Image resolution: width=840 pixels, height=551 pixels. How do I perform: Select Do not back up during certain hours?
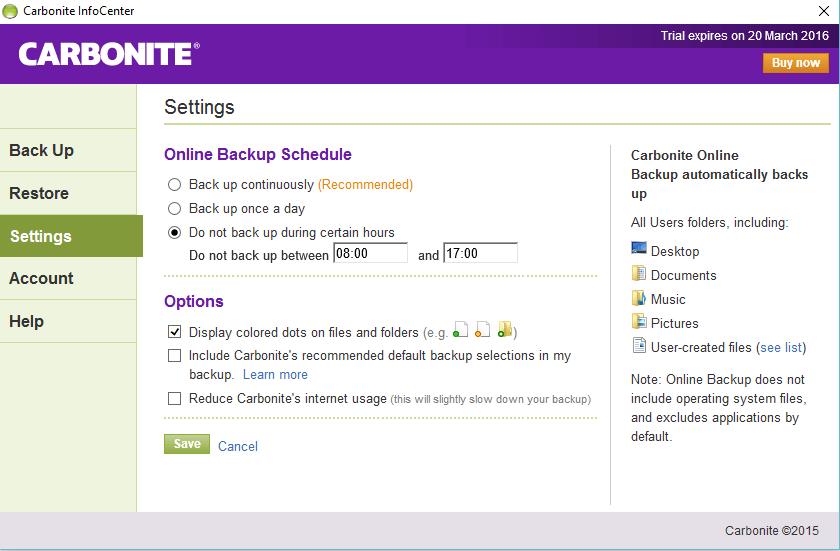click(174, 232)
